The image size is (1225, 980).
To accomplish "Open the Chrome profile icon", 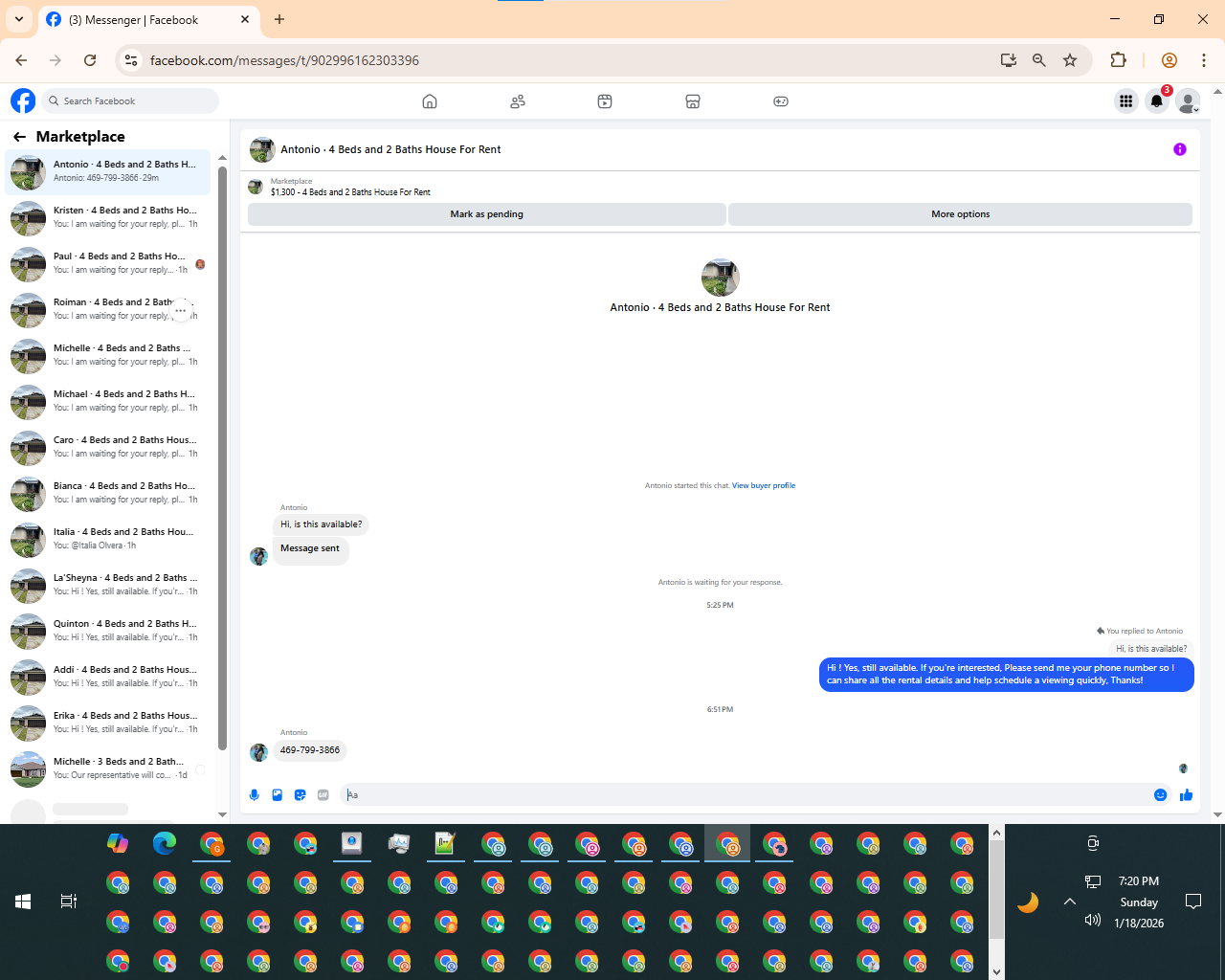I will click(x=1169, y=60).
